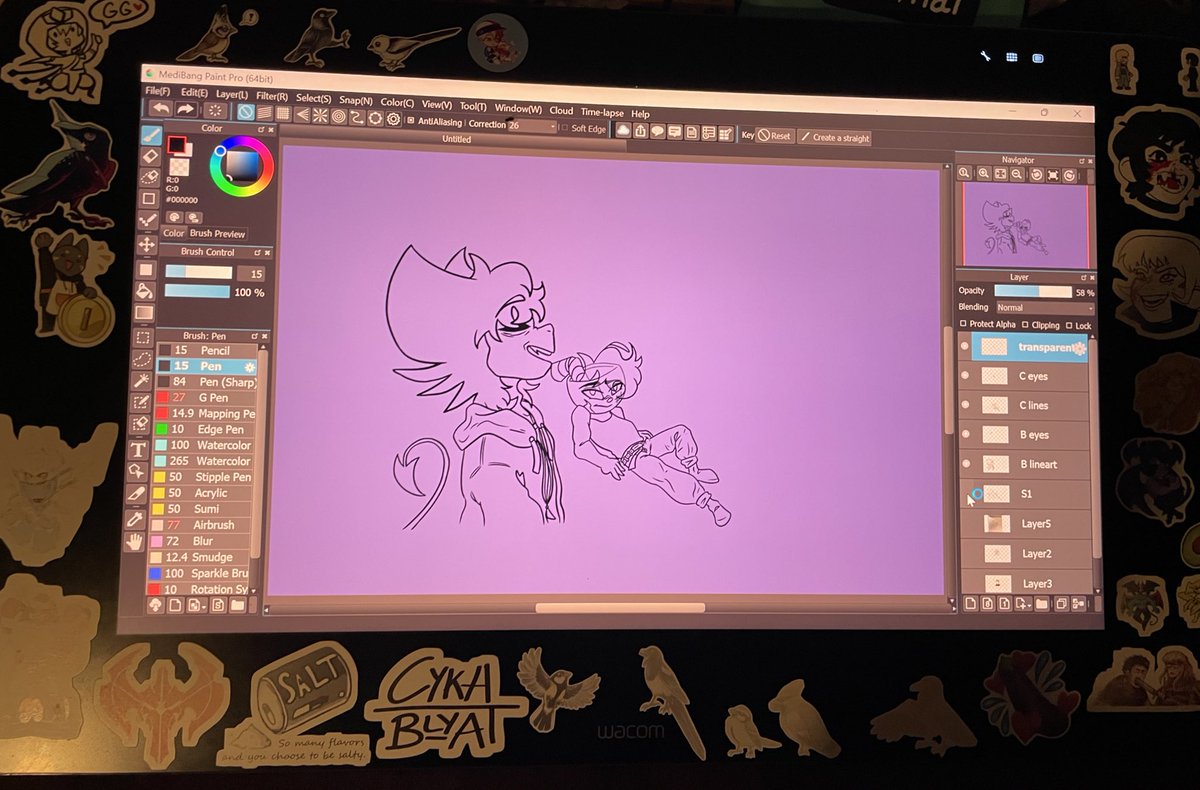The width and height of the screenshot is (1200, 790).
Task: Click the black foreground color swatch
Action: (176, 143)
